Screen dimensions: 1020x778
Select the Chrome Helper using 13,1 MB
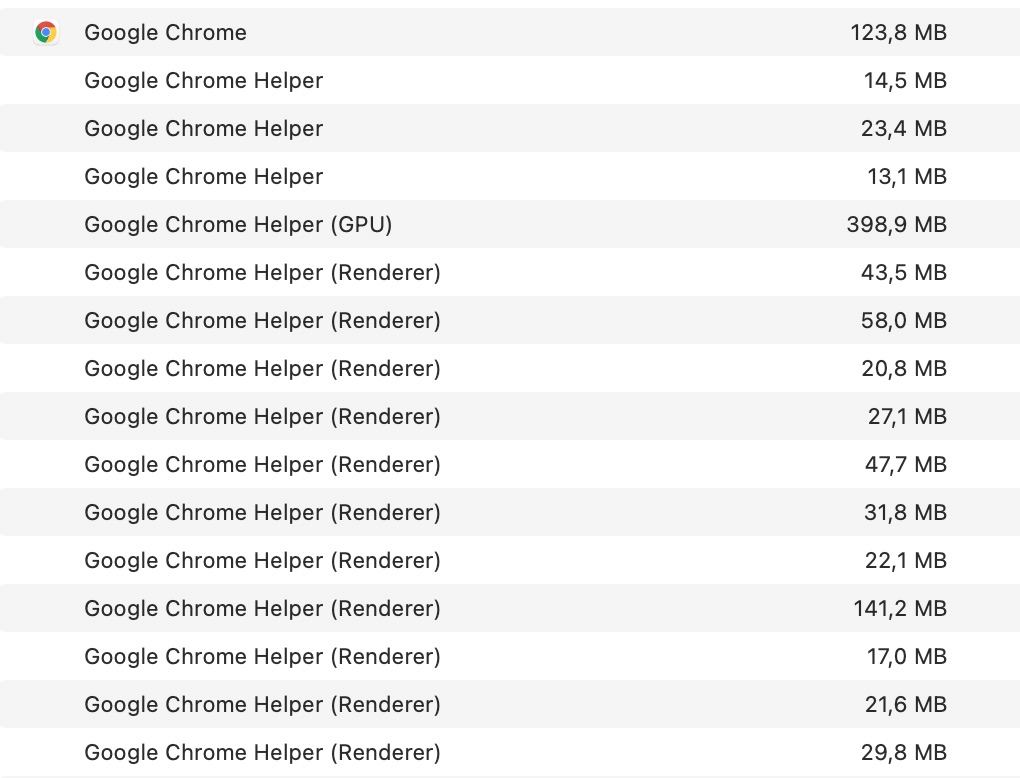coord(203,176)
